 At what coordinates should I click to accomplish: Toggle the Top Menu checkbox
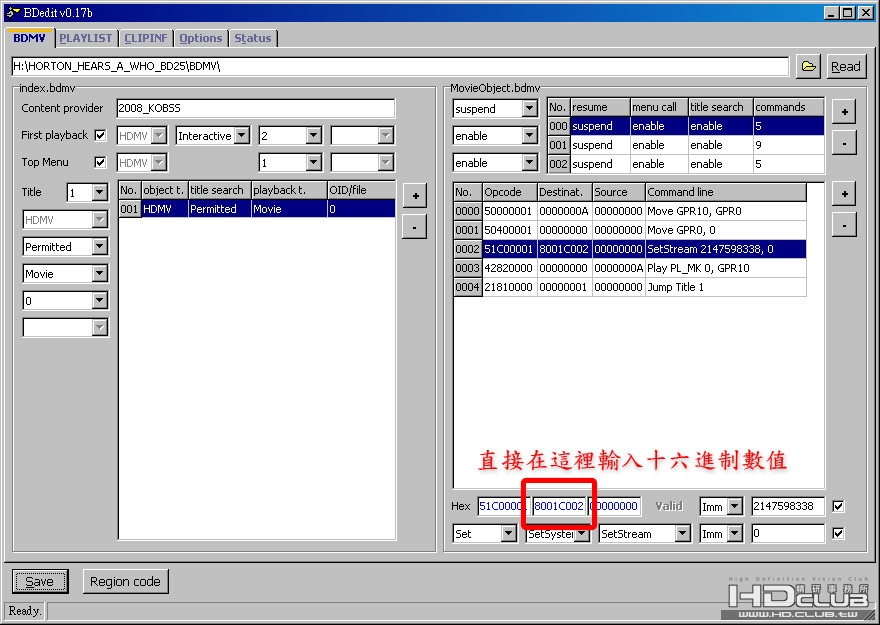pos(100,162)
